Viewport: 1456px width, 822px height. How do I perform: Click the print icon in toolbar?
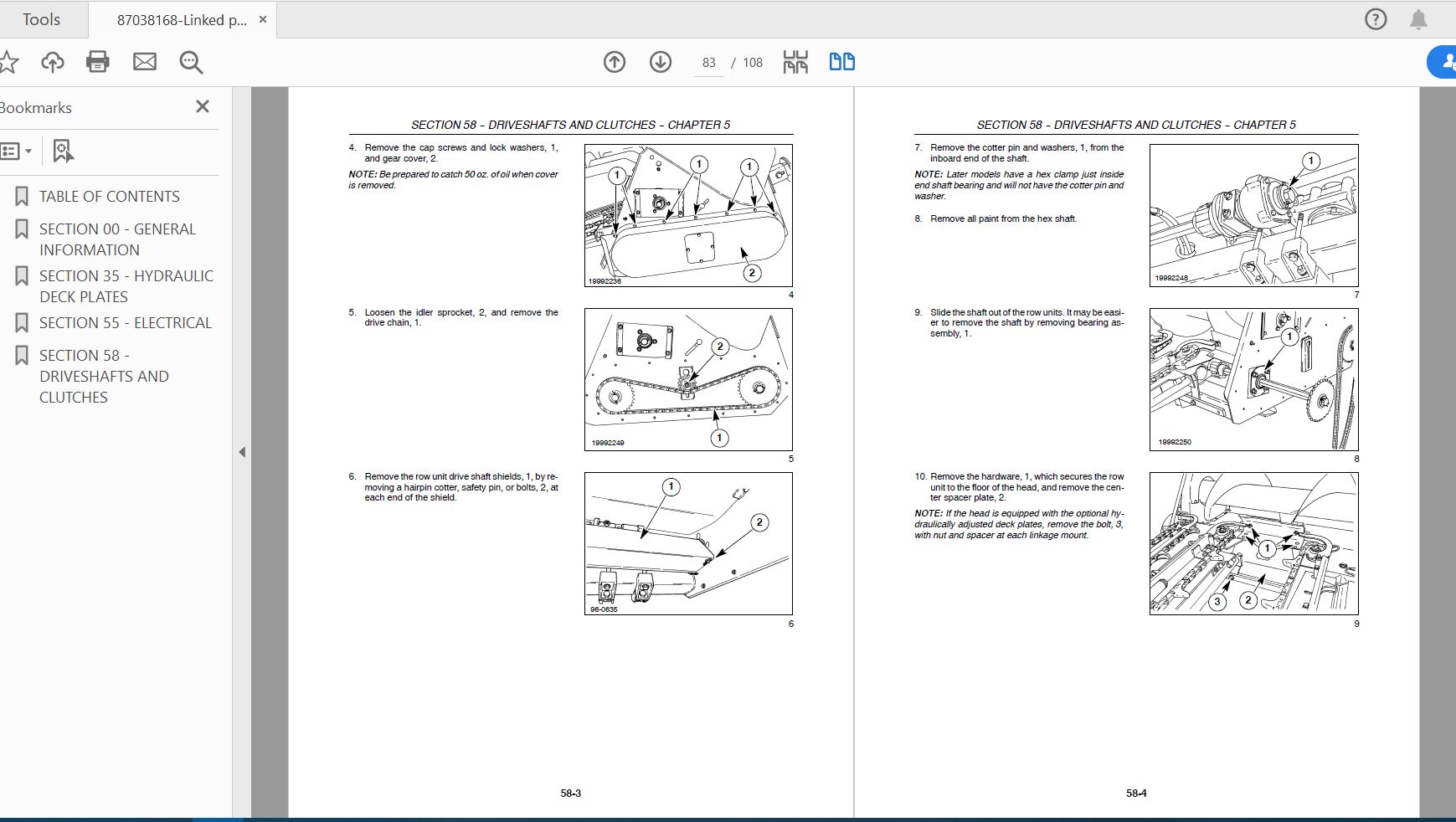(98, 62)
